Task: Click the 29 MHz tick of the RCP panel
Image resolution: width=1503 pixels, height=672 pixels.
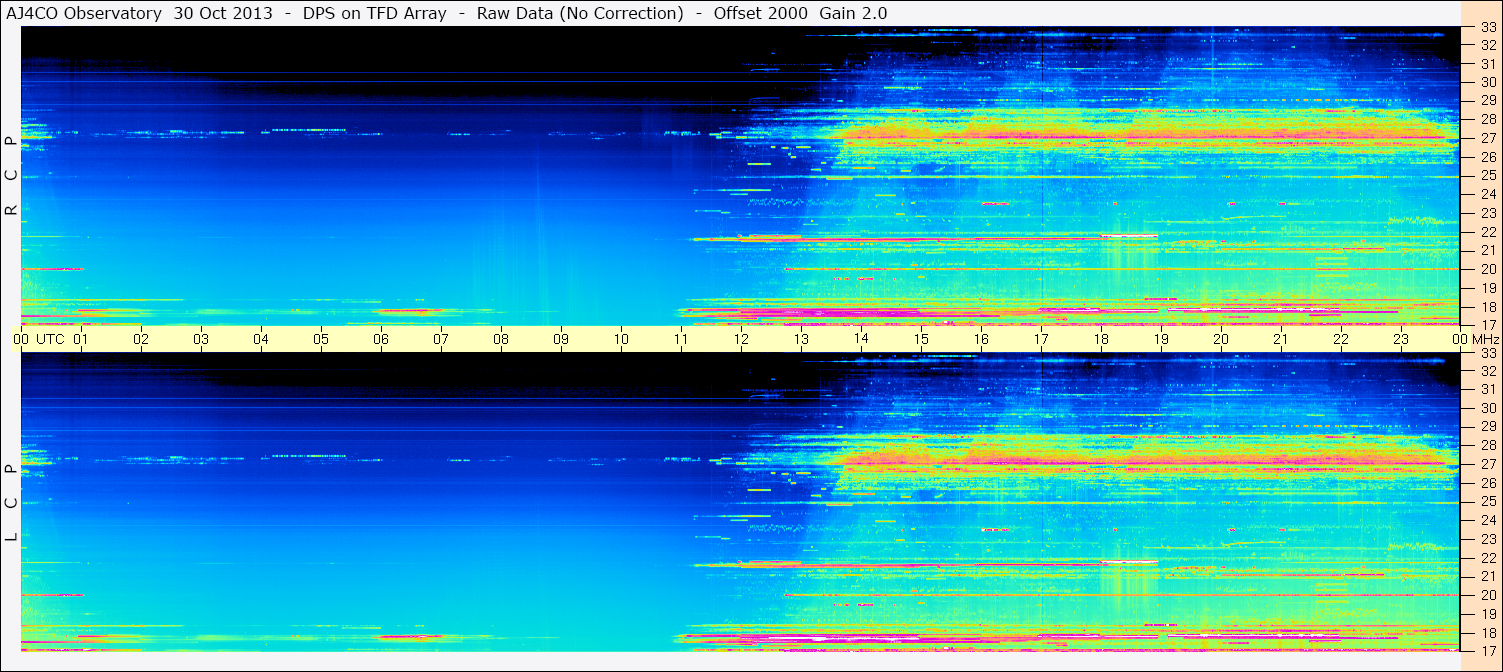Action: click(x=1487, y=102)
